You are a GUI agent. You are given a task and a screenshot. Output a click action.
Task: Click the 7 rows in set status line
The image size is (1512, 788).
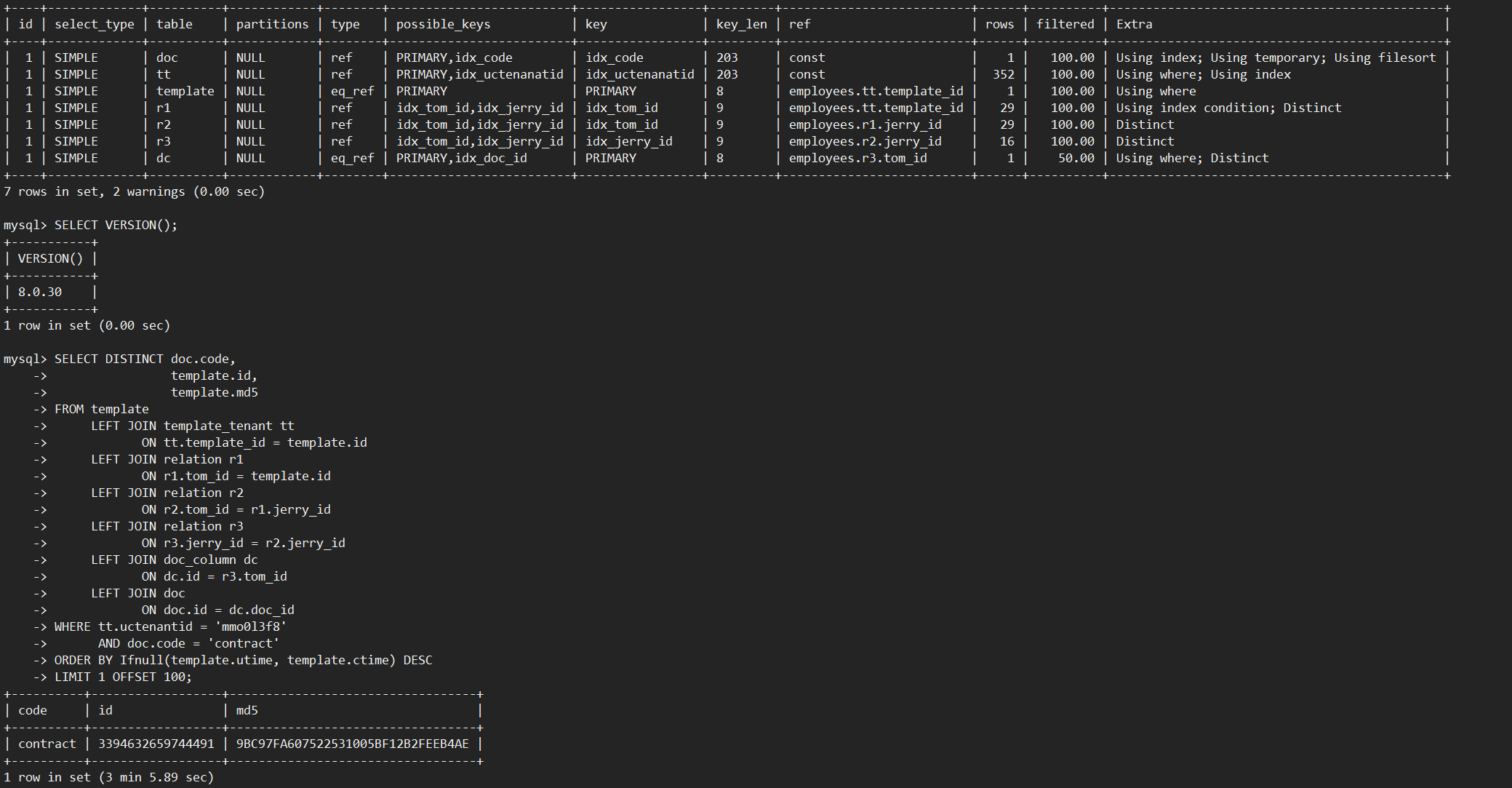pos(135,191)
